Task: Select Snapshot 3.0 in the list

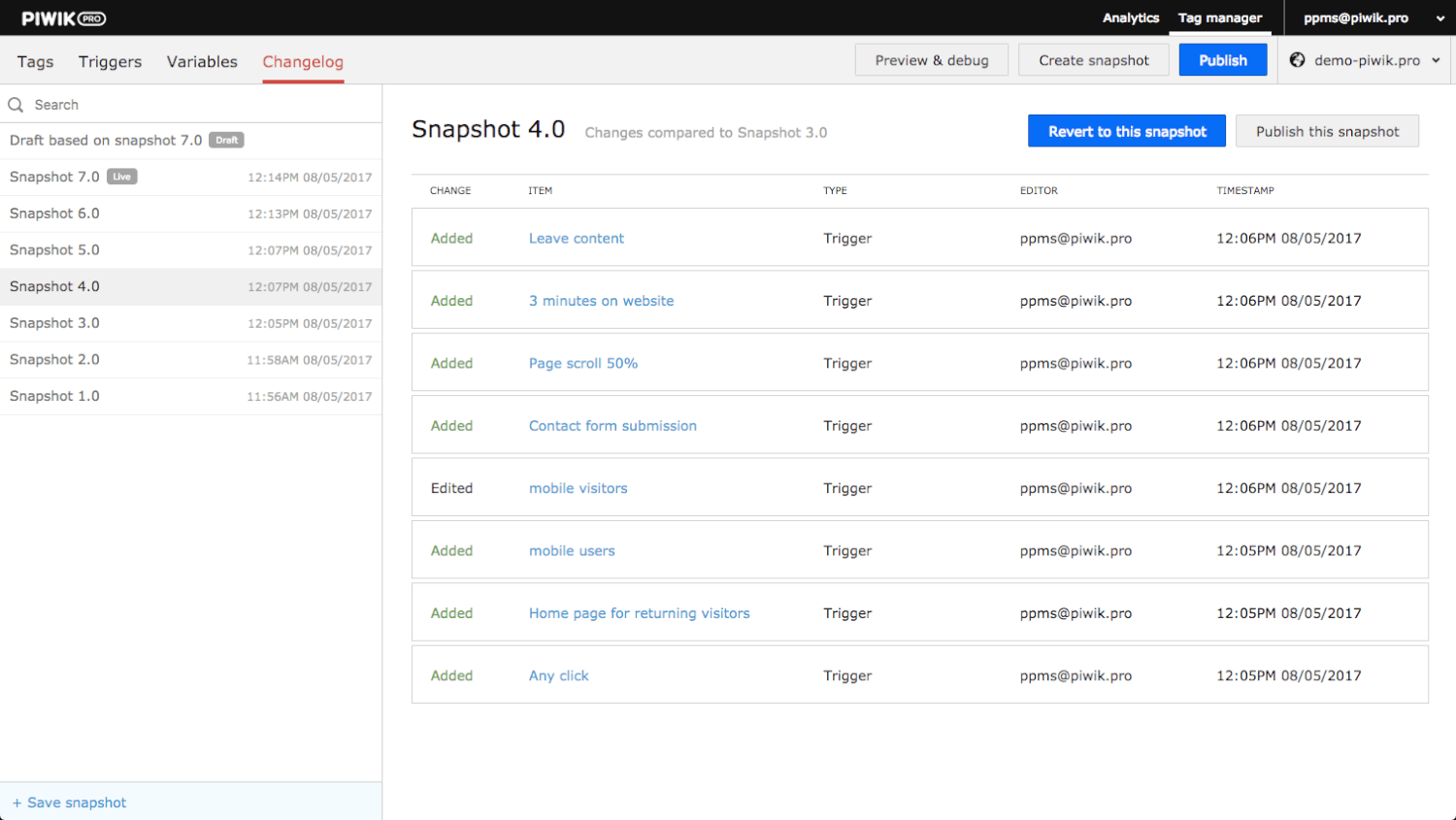Action: click(x=190, y=323)
